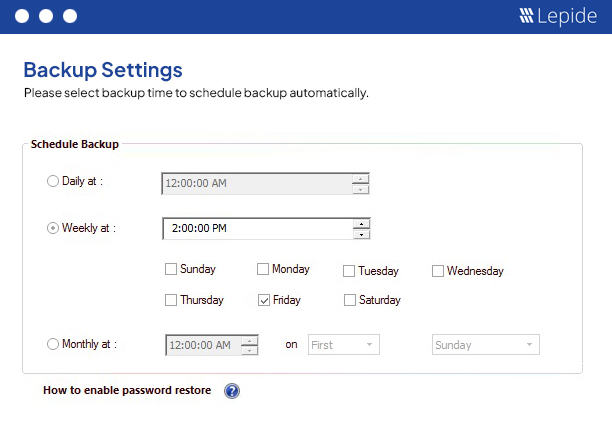Open the First week dropdown
612x430 pixels.
click(x=343, y=345)
